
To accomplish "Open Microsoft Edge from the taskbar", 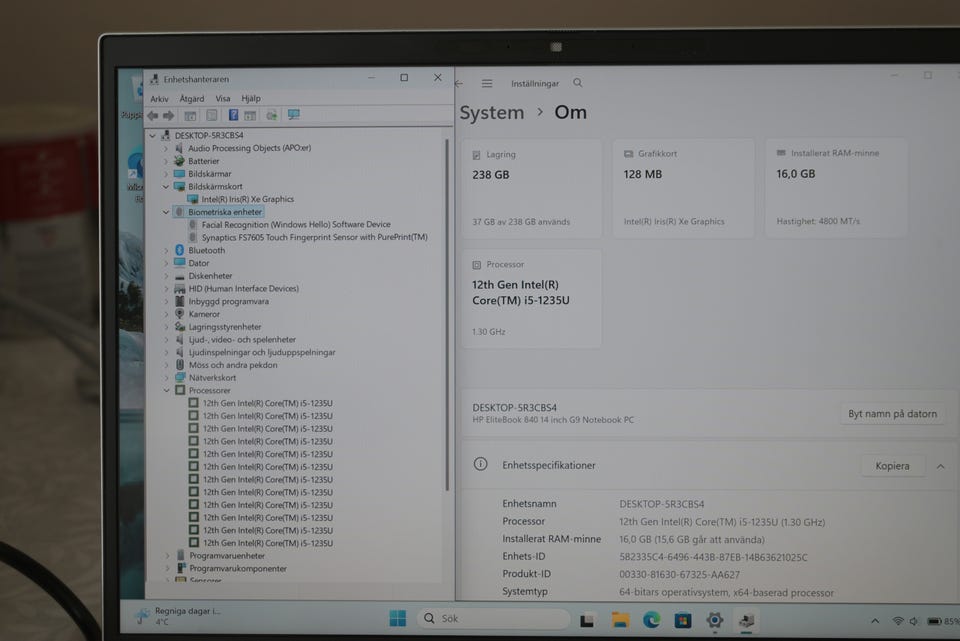I will click(652, 620).
